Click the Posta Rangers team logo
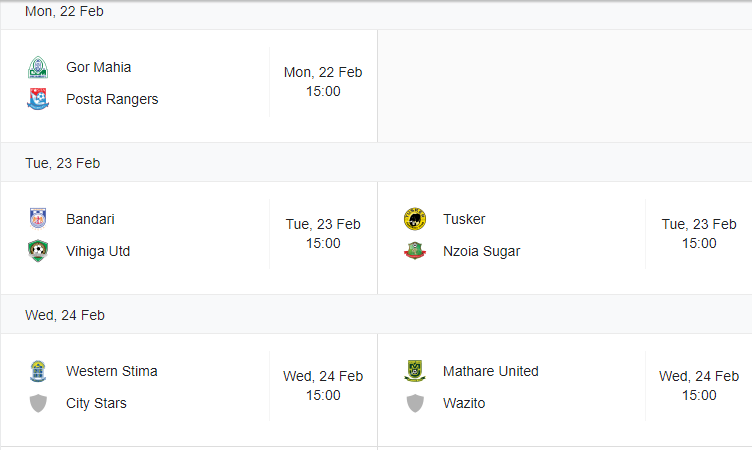The height and width of the screenshot is (450, 752). click(38, 99)
